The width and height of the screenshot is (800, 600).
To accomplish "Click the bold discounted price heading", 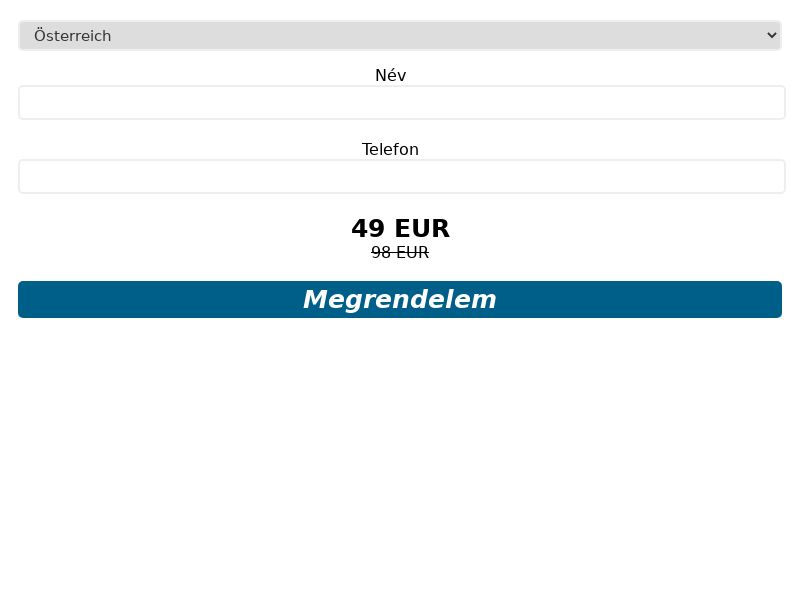I will click(x=401, y=228).
